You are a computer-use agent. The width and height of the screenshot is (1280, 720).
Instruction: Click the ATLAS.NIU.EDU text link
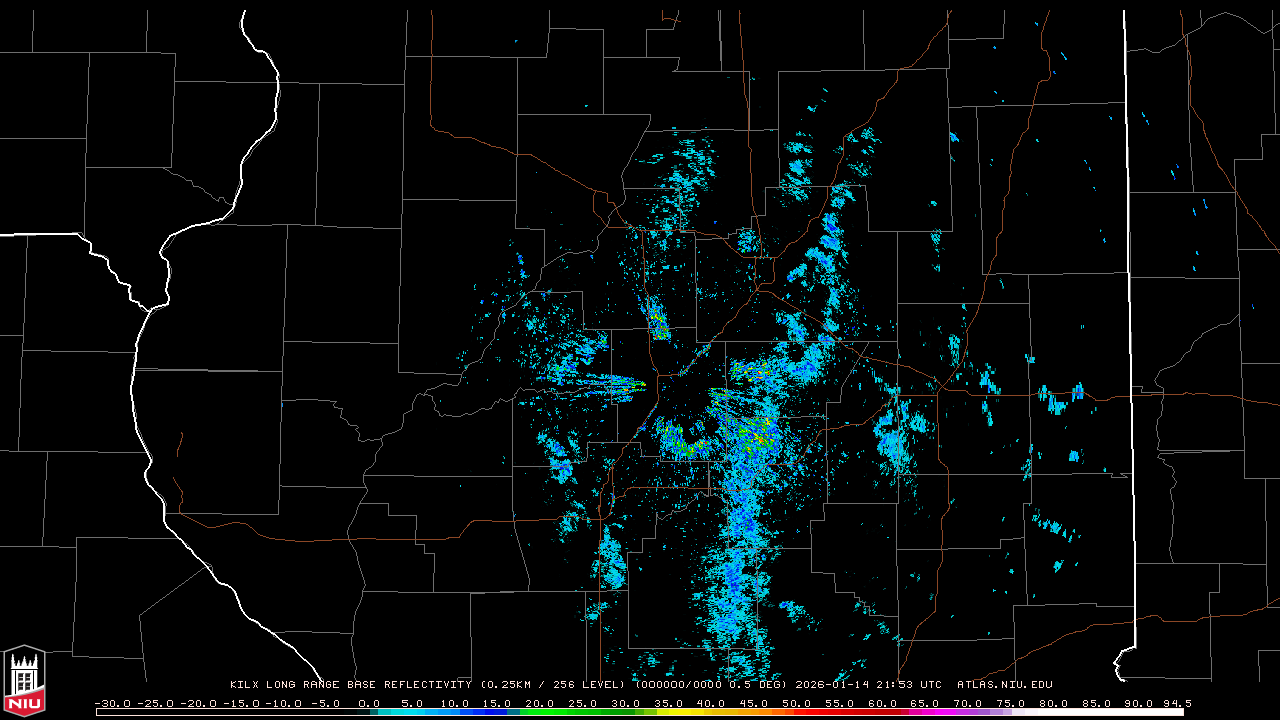pos(1004,685)
